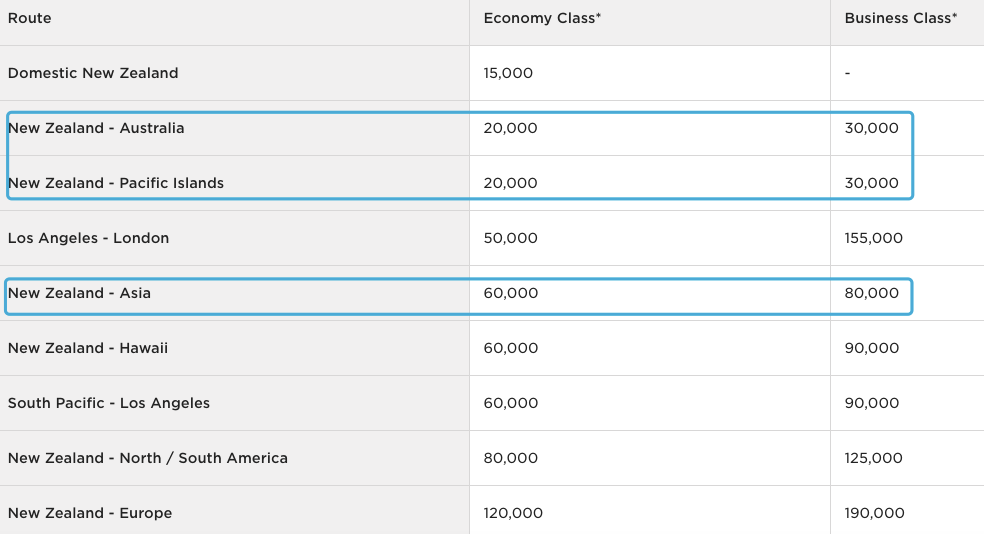Select the Los Angeles - London route
Image resolution: width=984 pixels, height=534 pixels.
coord(88,238)
